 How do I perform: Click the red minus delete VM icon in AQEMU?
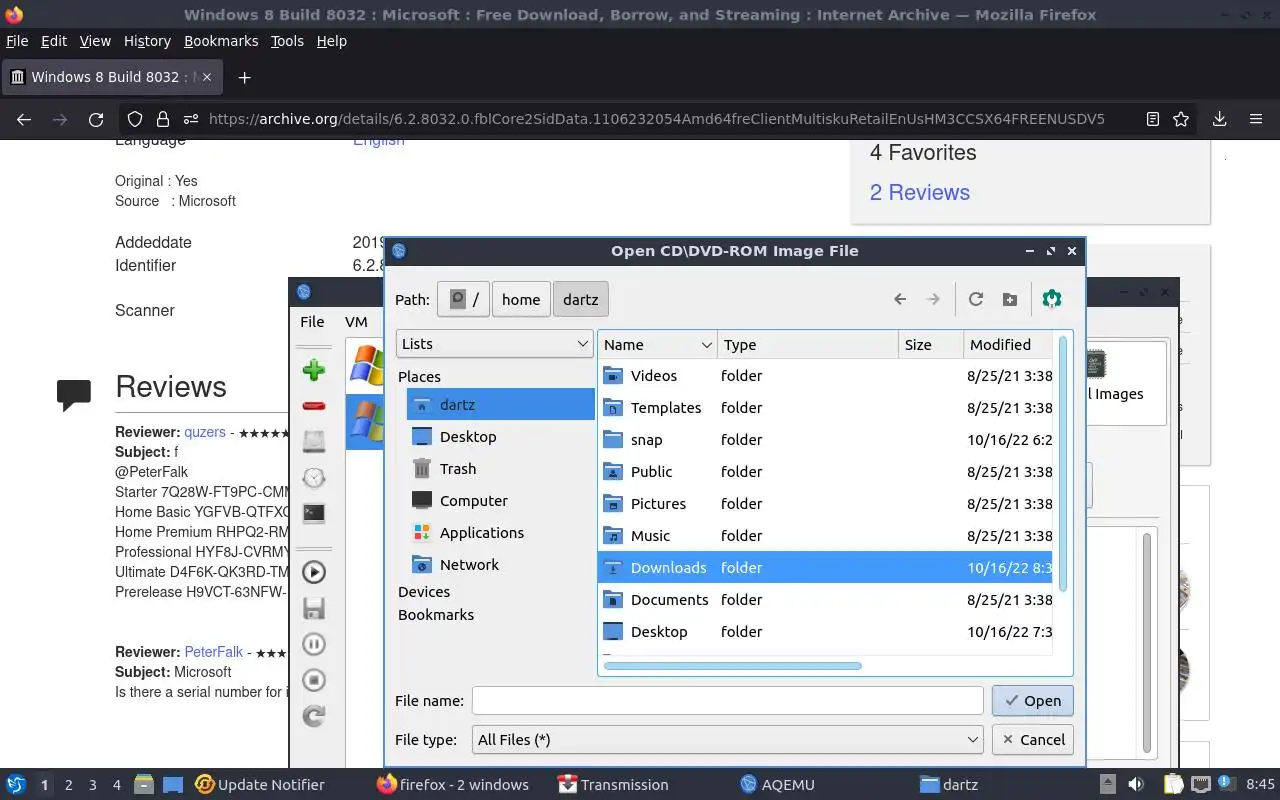[314, 406]
